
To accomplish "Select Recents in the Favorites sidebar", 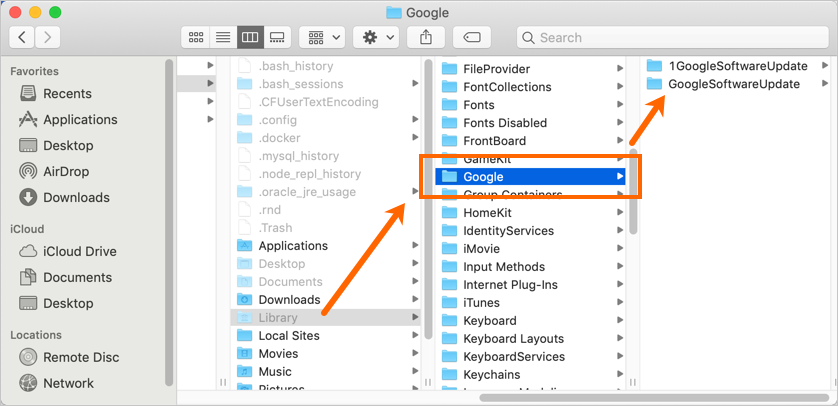I will coord(67,93).
